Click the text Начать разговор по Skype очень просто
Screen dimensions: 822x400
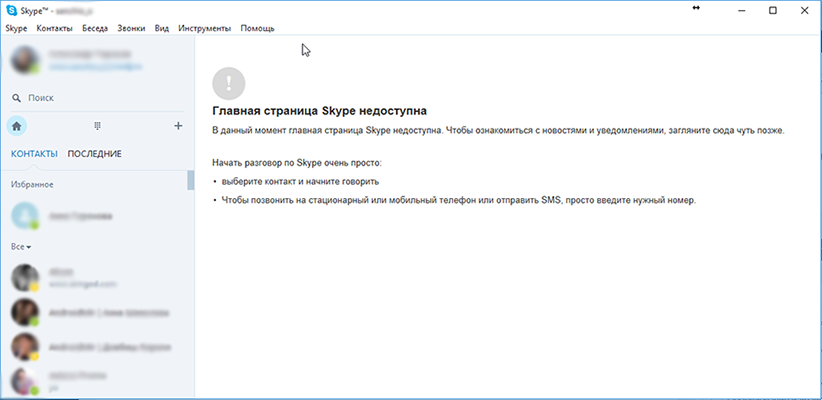(x=297, y=163)
